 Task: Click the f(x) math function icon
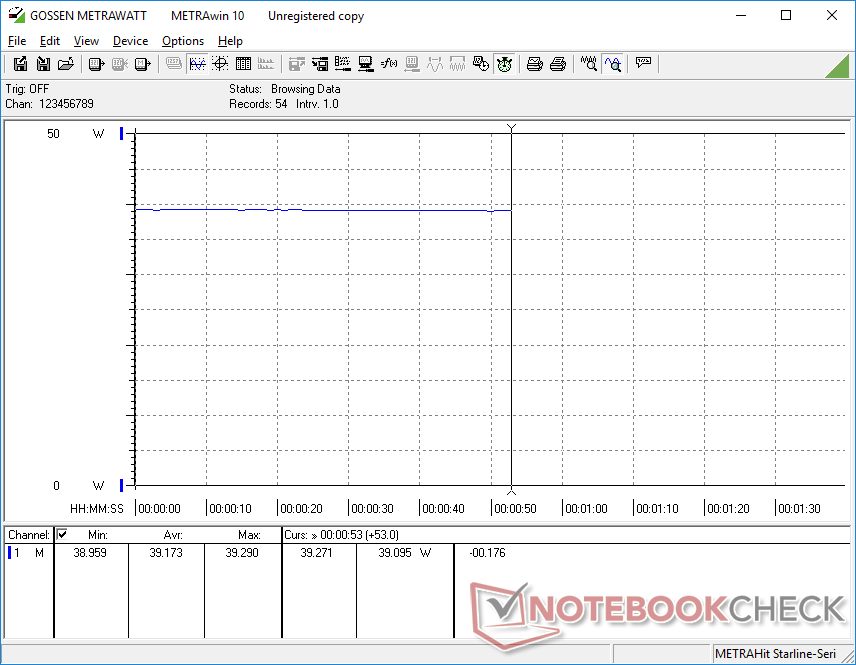coord(390,64)
